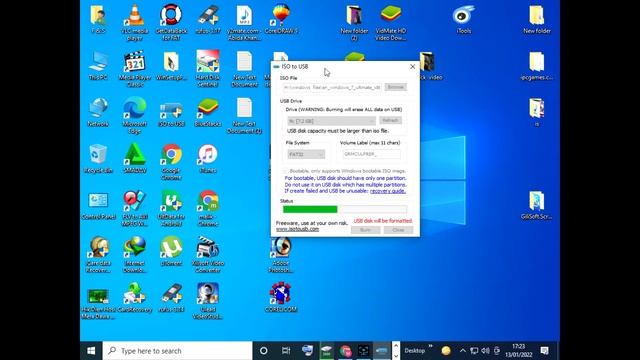The height and width of the screenshot is (360, 640).
Task: Expand the Desktop toolbar chevron on taskbar
Action: (x=430, y=347)
